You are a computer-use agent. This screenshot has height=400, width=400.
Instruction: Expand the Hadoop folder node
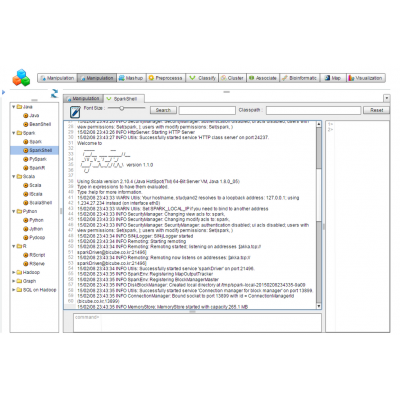(x=14, y=272)
